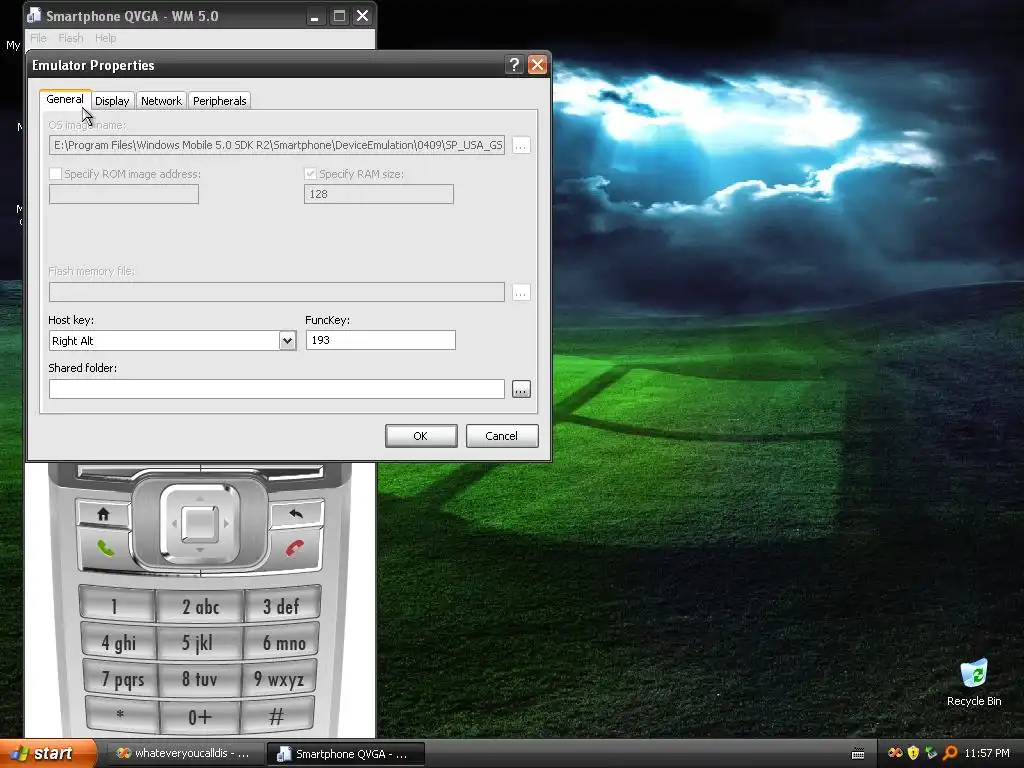The width and height of the screenshot is (1024, 768).
Task: Click the RAM size field showing 128
Action: [x=378, y=194]
